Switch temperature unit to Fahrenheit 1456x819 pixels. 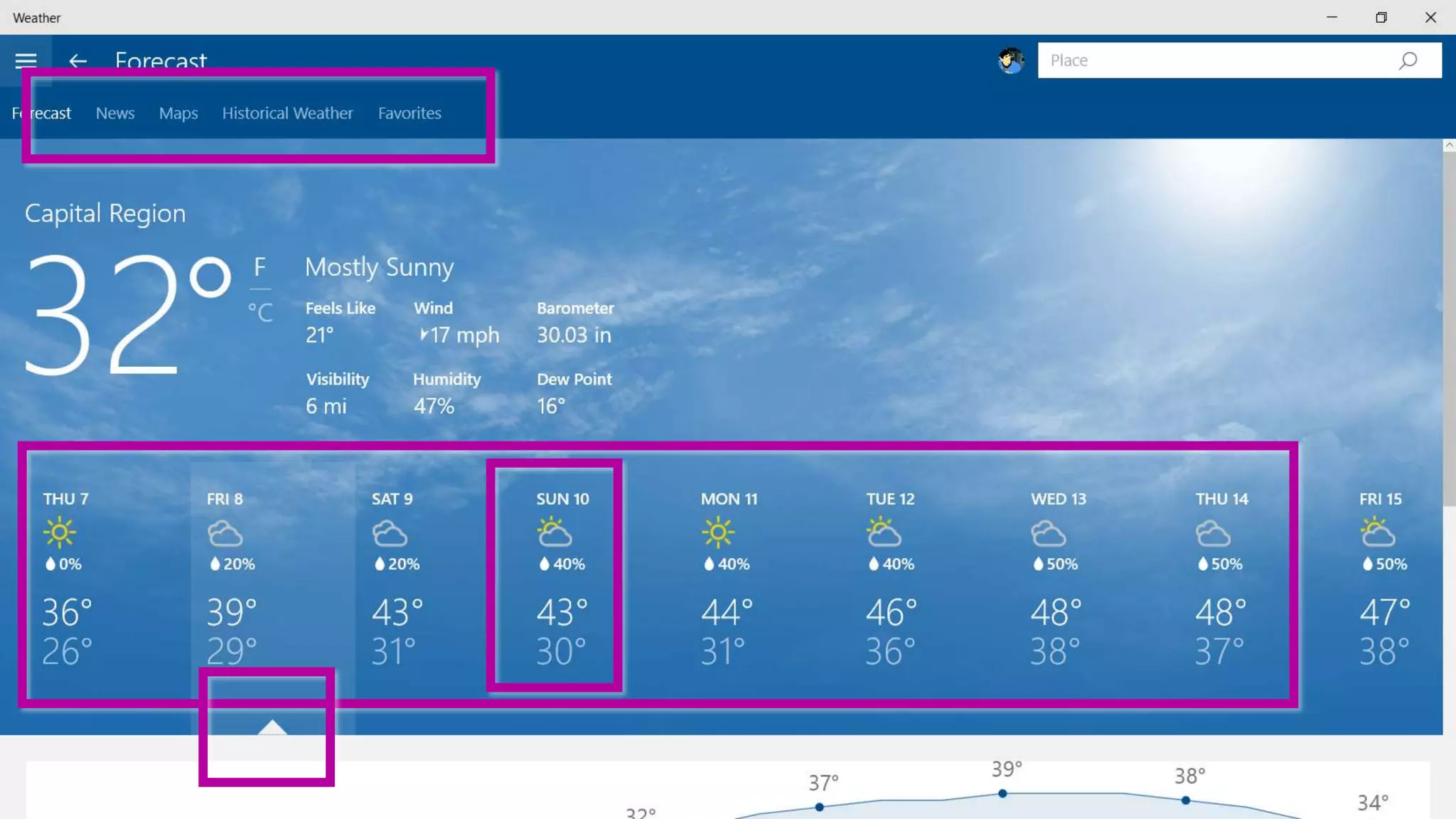(259, 267)
